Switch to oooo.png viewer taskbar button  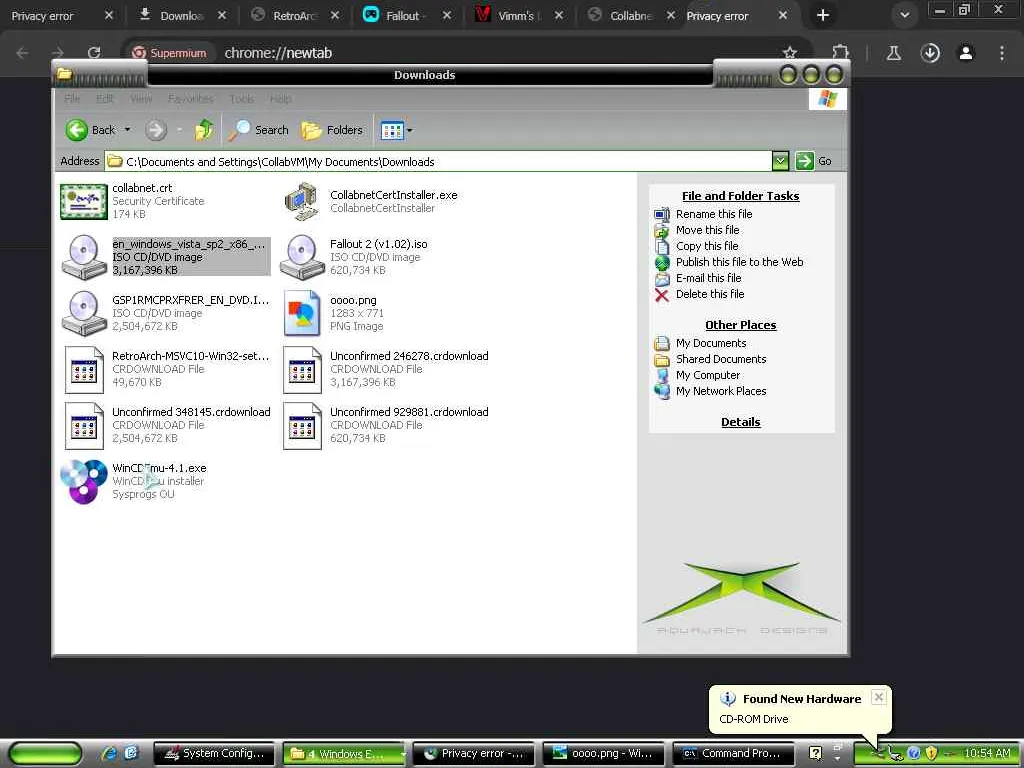pos(603,753)
